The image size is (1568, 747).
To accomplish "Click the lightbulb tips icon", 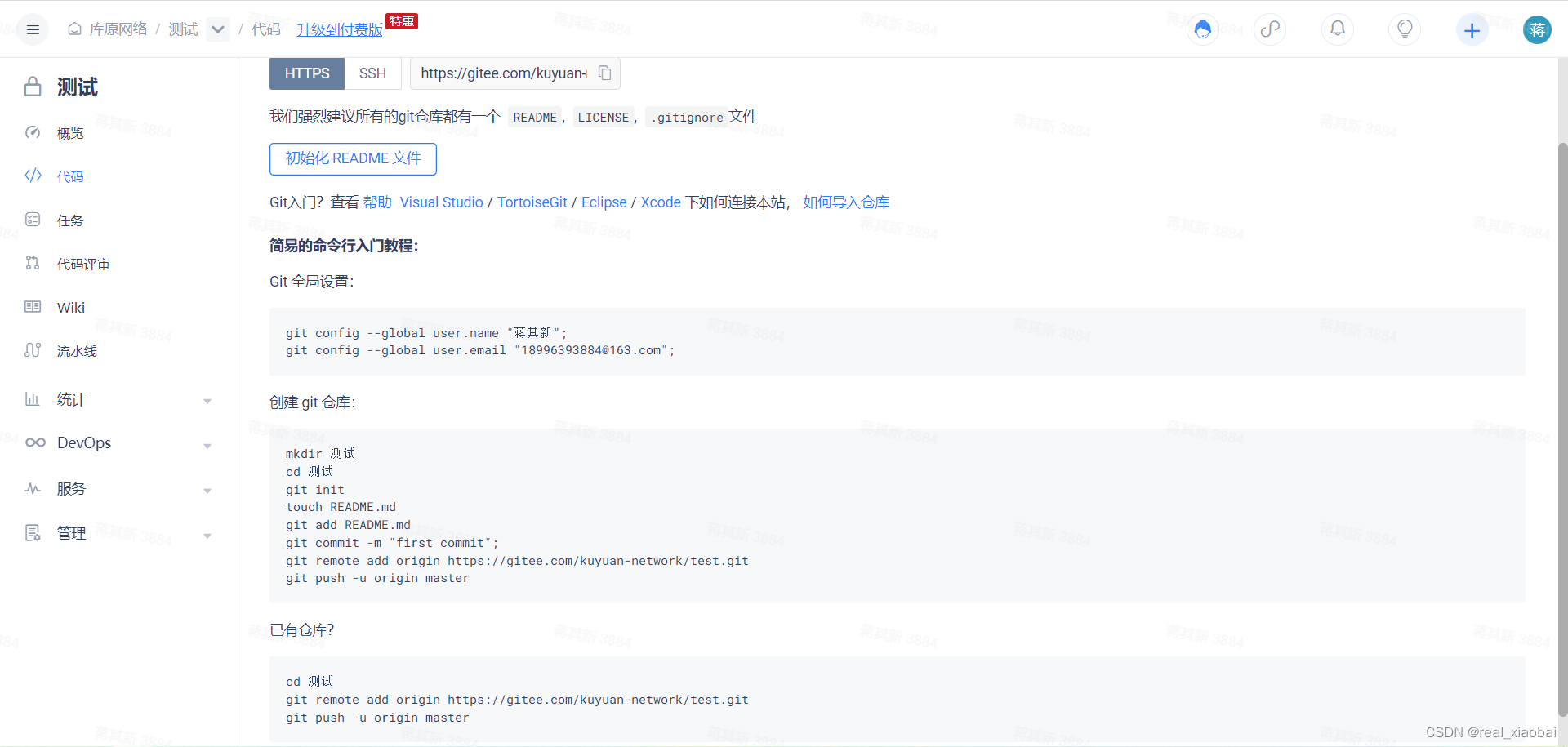I will point(1405,29).
